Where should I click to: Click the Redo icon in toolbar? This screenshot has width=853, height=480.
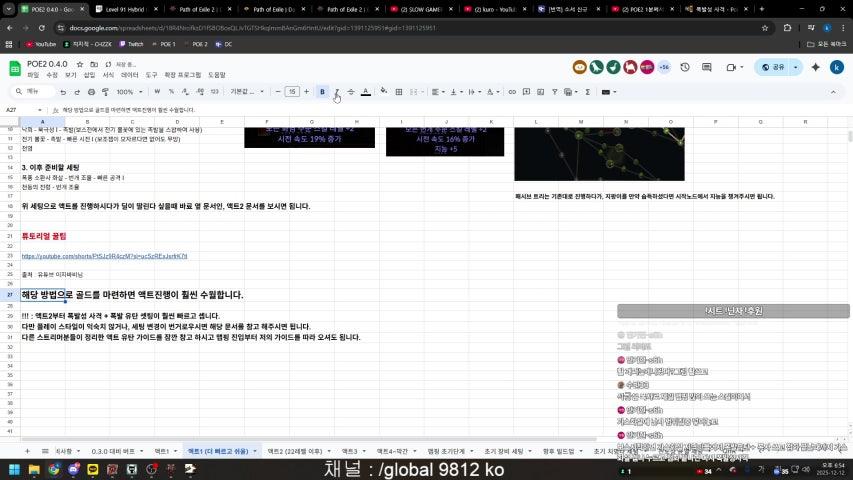coord(76,92)
